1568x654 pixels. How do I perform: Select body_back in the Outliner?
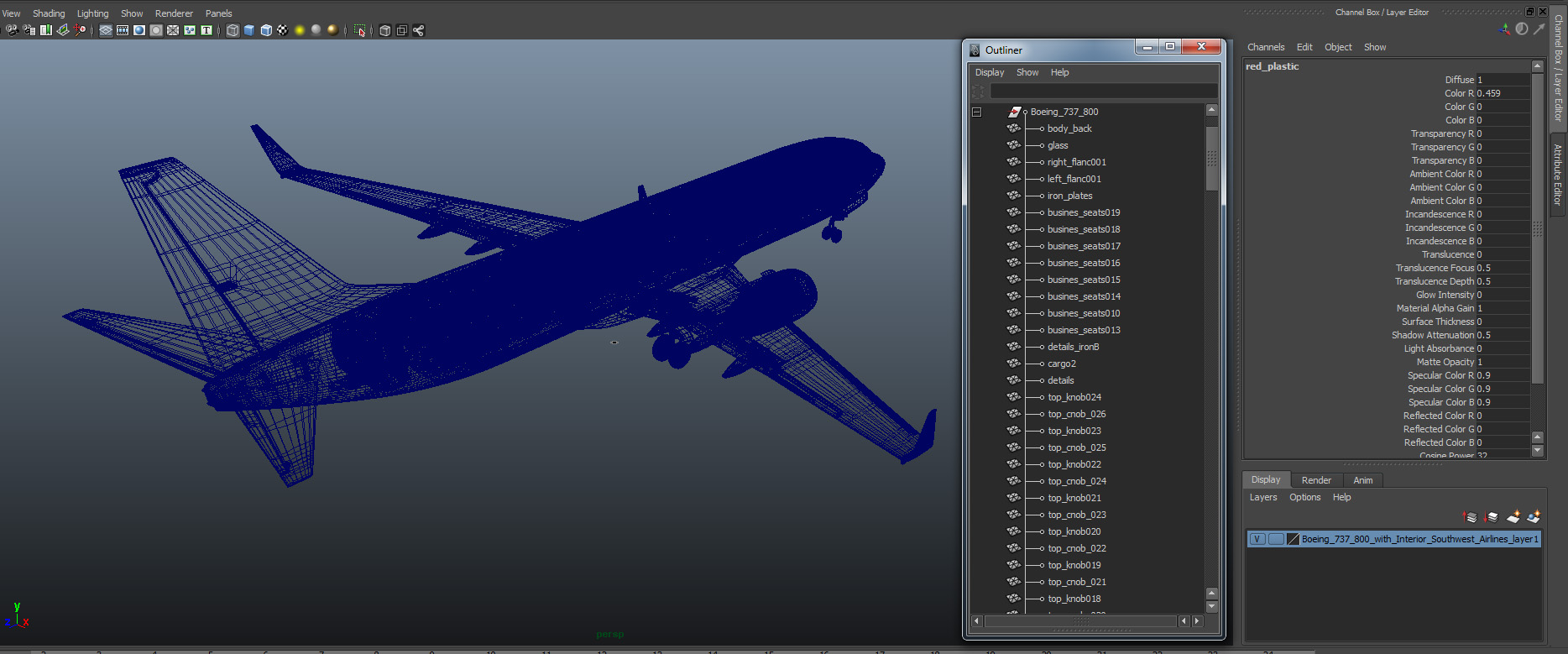point(1069,128)
